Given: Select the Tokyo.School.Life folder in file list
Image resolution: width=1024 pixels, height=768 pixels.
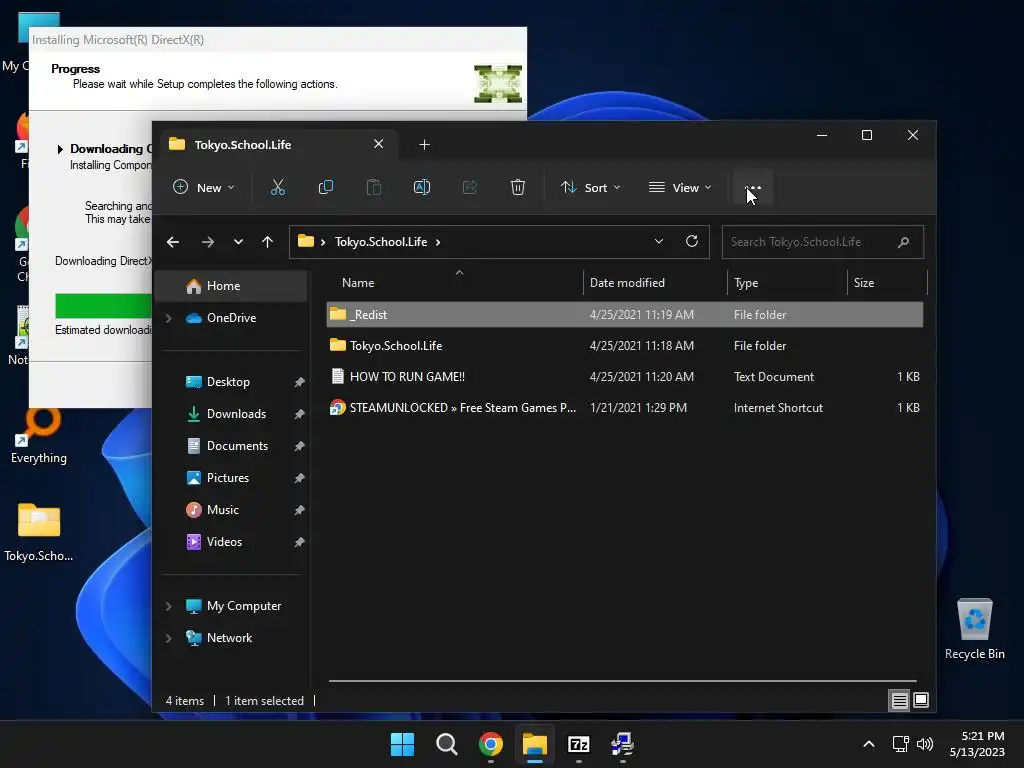Looking at the screenshot, I should coord(625,345).
